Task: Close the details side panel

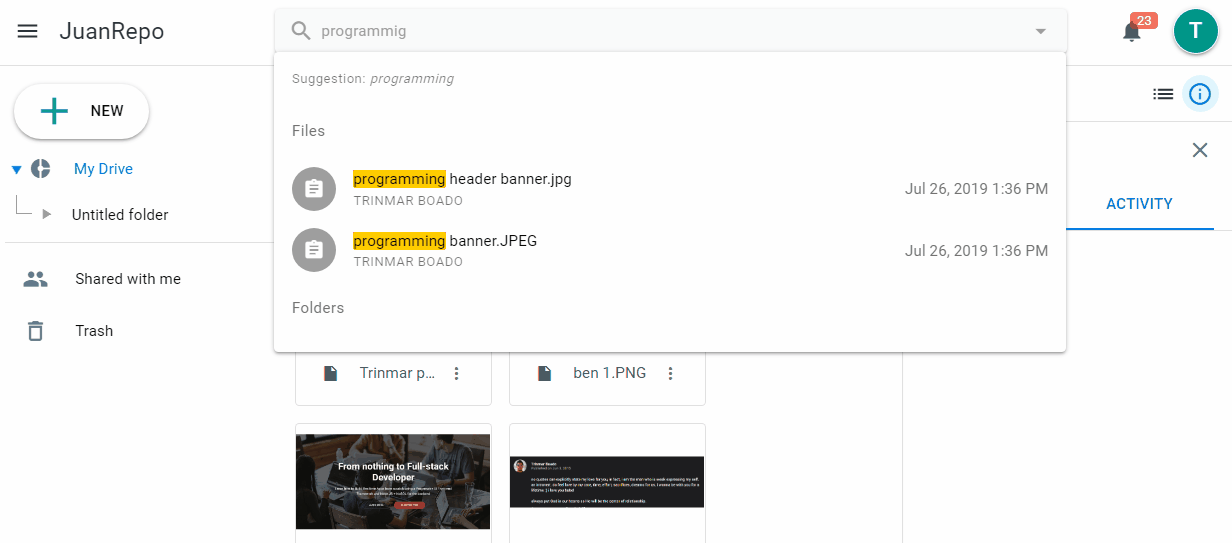Action: [x=1200, y=150]
